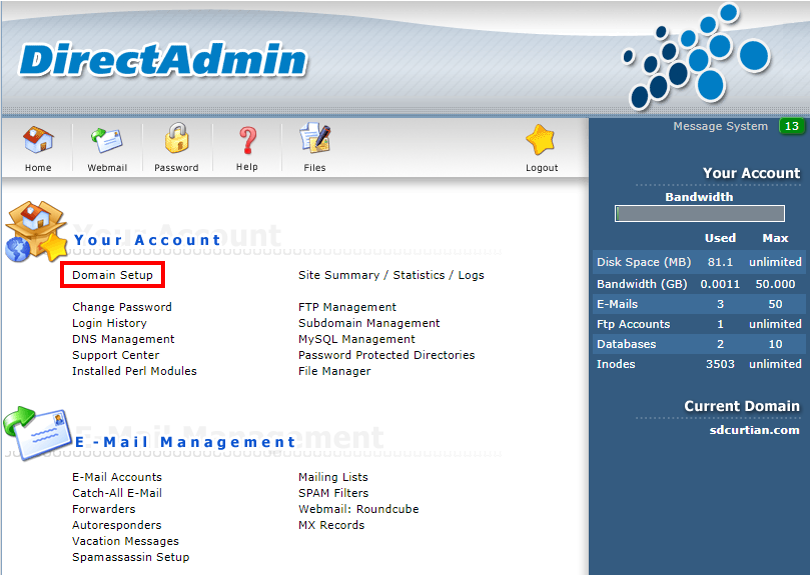
Task: Open the Help question mark icon
Action: click(247, 141)
